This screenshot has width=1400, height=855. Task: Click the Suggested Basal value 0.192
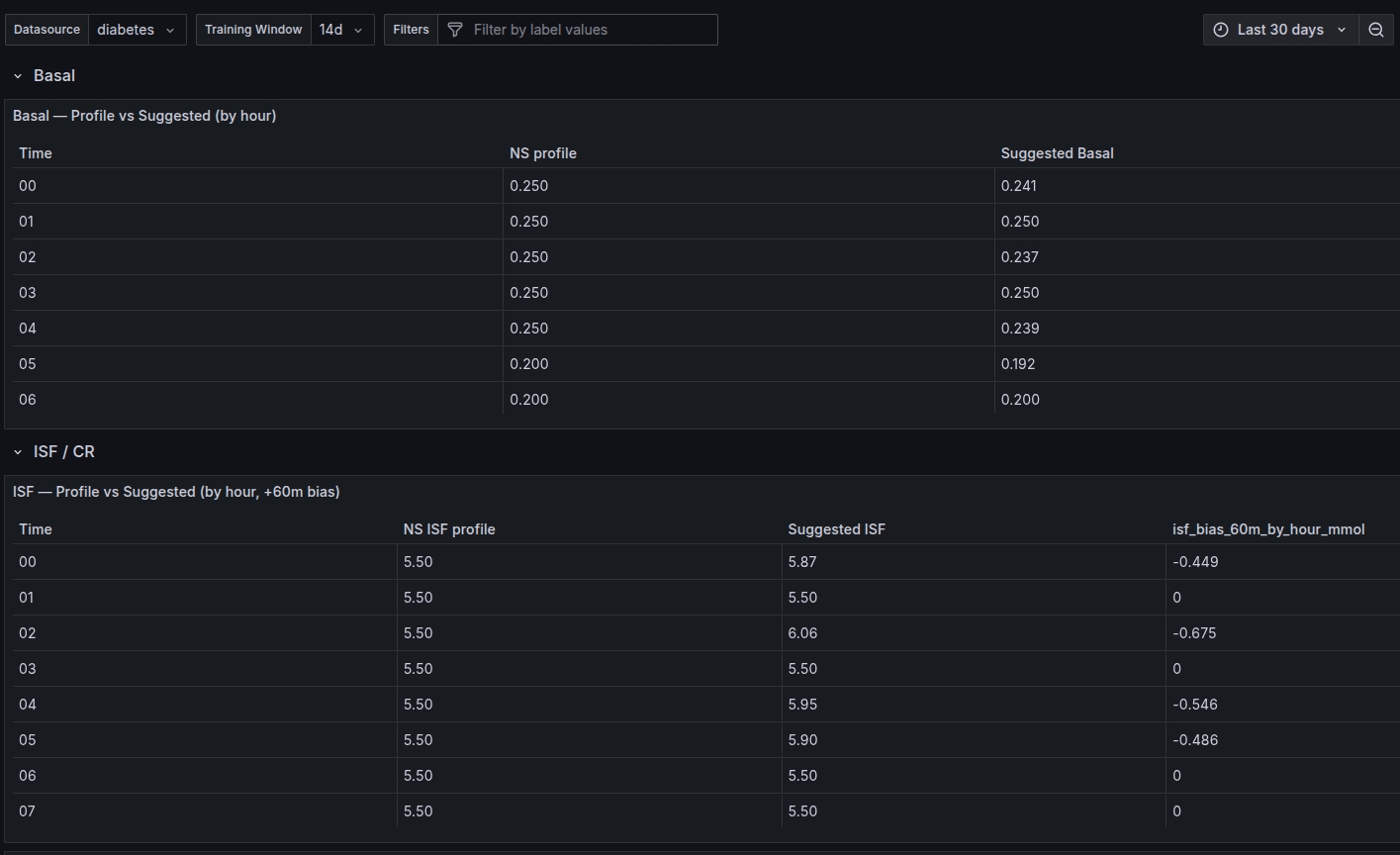point(1018,364)
